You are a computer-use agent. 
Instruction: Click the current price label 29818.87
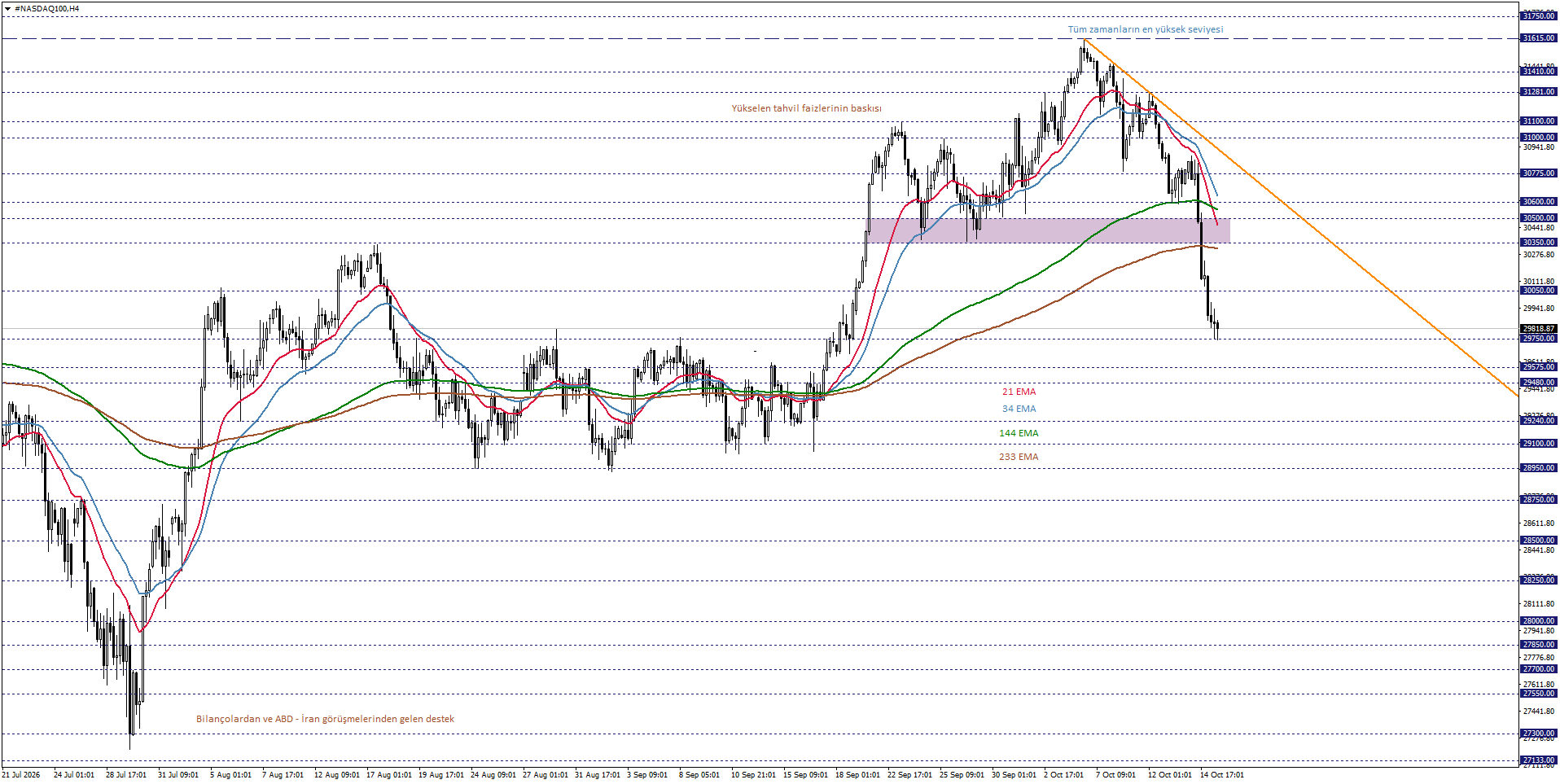click(x=1538, y=329)
